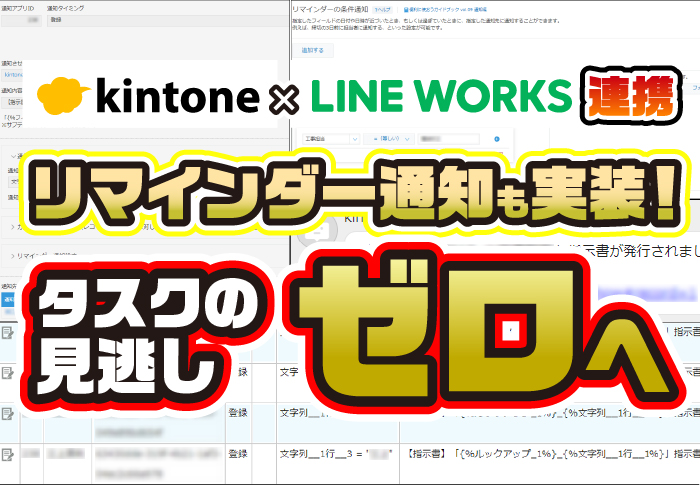Click the リマインダーの条件通知 heading
700x485 pixels.
point(330,9)
